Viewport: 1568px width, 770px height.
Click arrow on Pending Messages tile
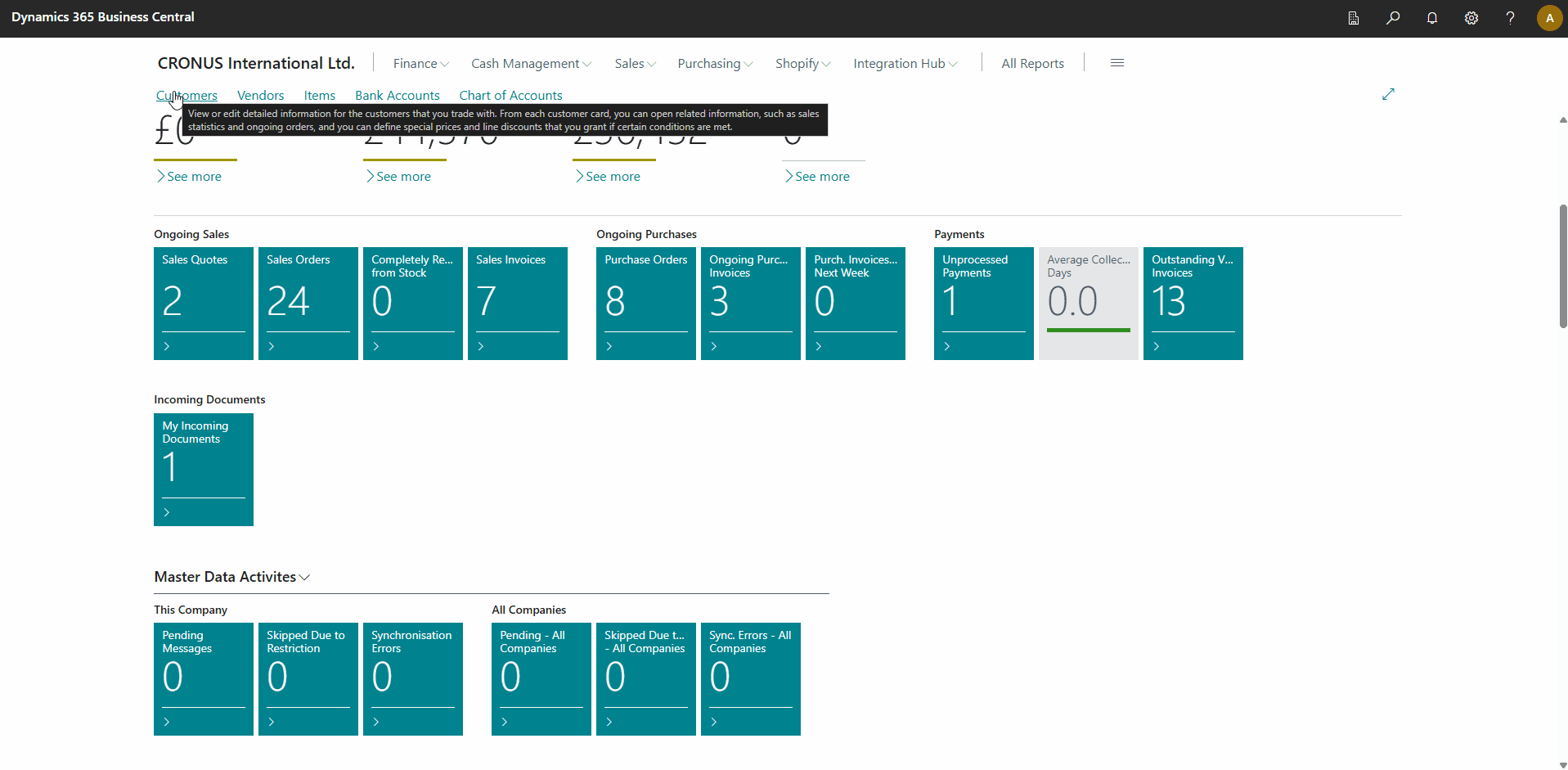pos(167,722)
